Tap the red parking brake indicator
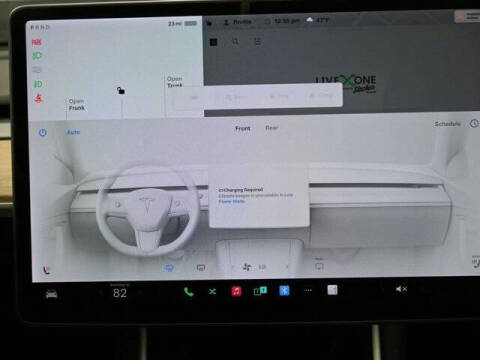Viewport: 480px width, 360px height. pyautogui.click(x=37, y=42)
